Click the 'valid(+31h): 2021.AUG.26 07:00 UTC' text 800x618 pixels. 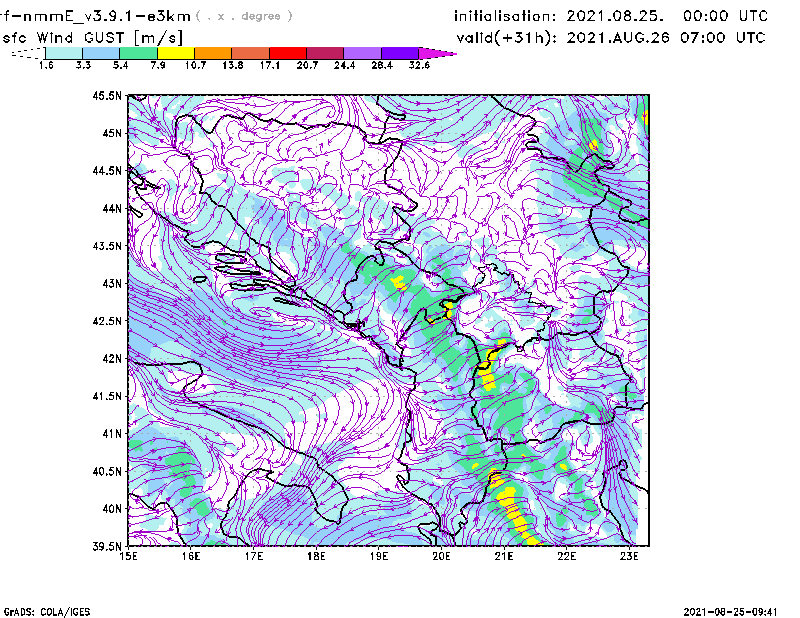pos(611,37)
